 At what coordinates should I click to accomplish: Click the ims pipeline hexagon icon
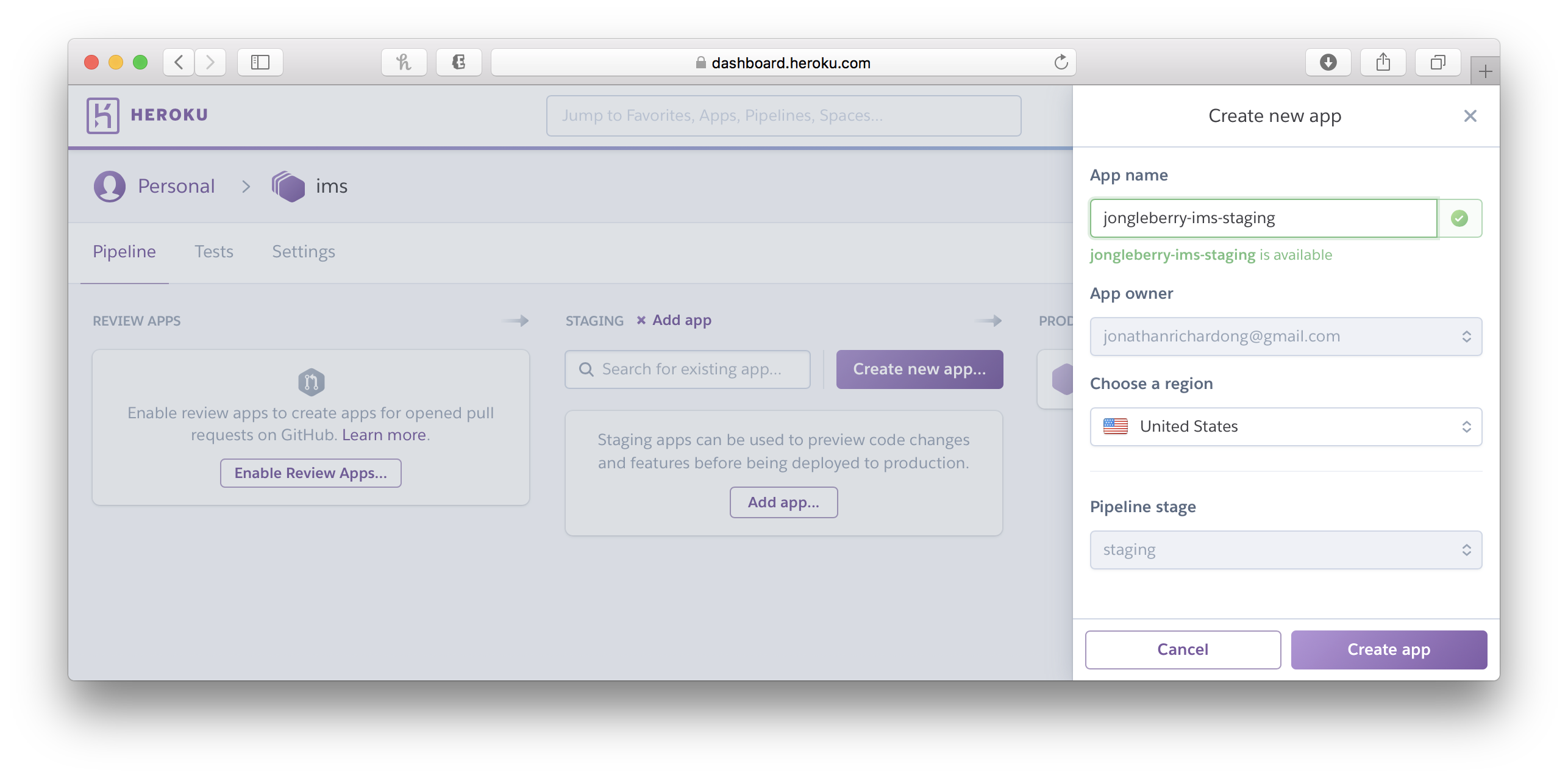(288, 186)
